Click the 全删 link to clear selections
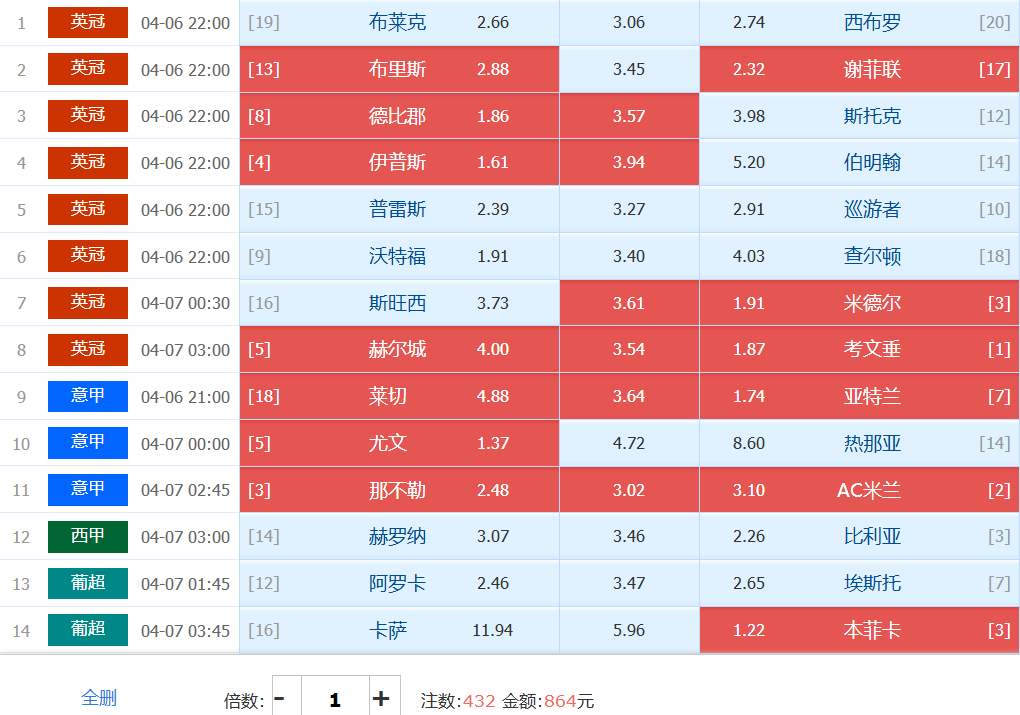This screenshot has height=715, width=1020. coord(98,698)
